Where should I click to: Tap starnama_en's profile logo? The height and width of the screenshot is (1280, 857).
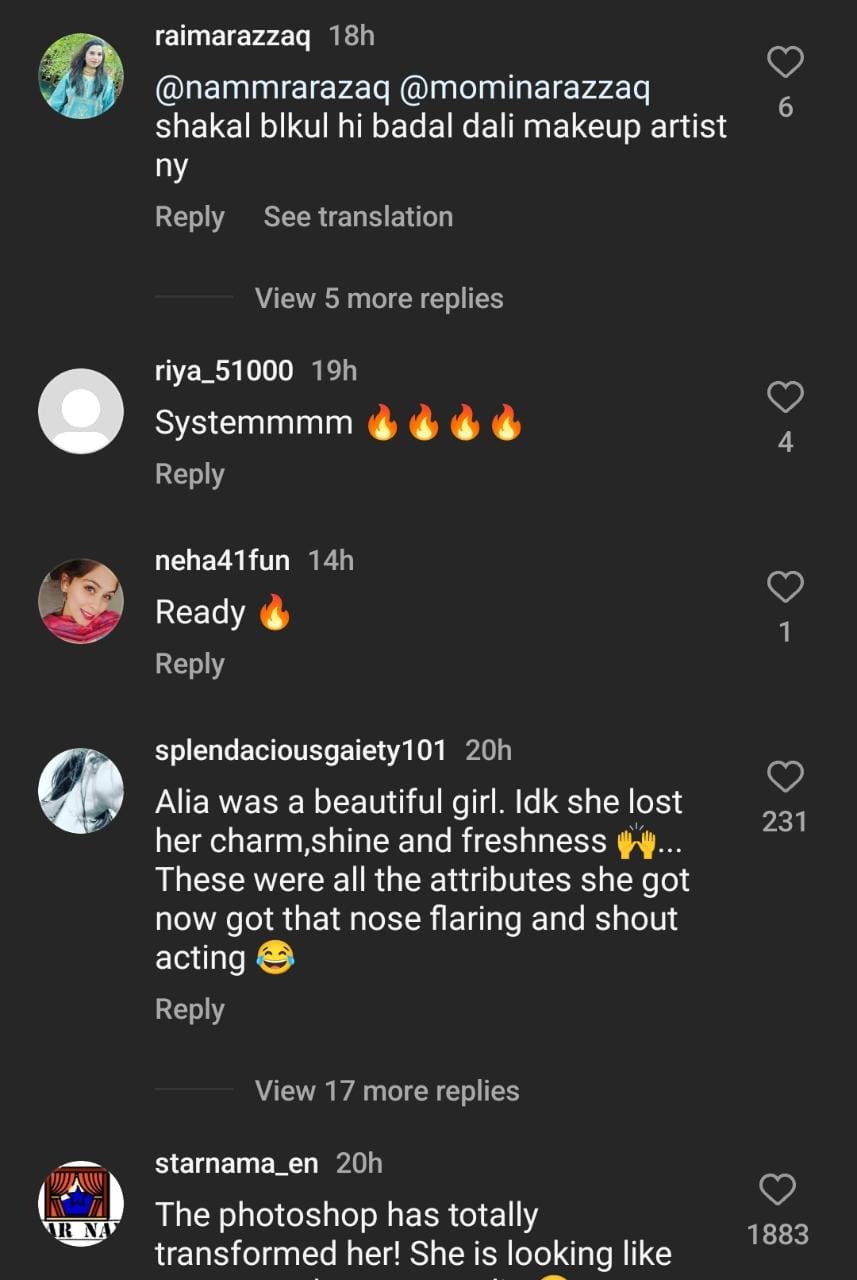click(81, 1204)
